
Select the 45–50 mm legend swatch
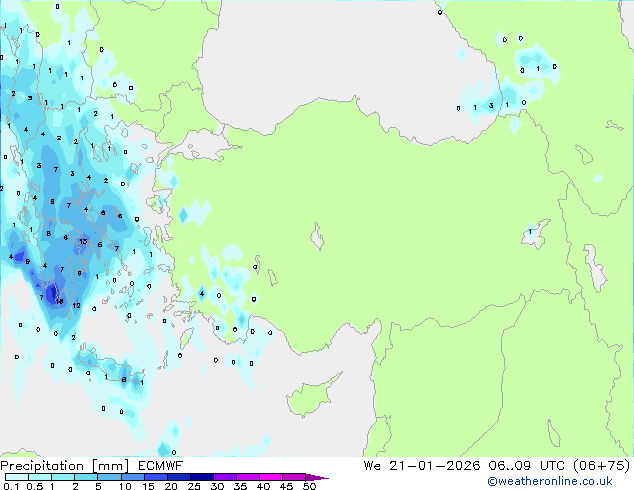tap(294, 477)
